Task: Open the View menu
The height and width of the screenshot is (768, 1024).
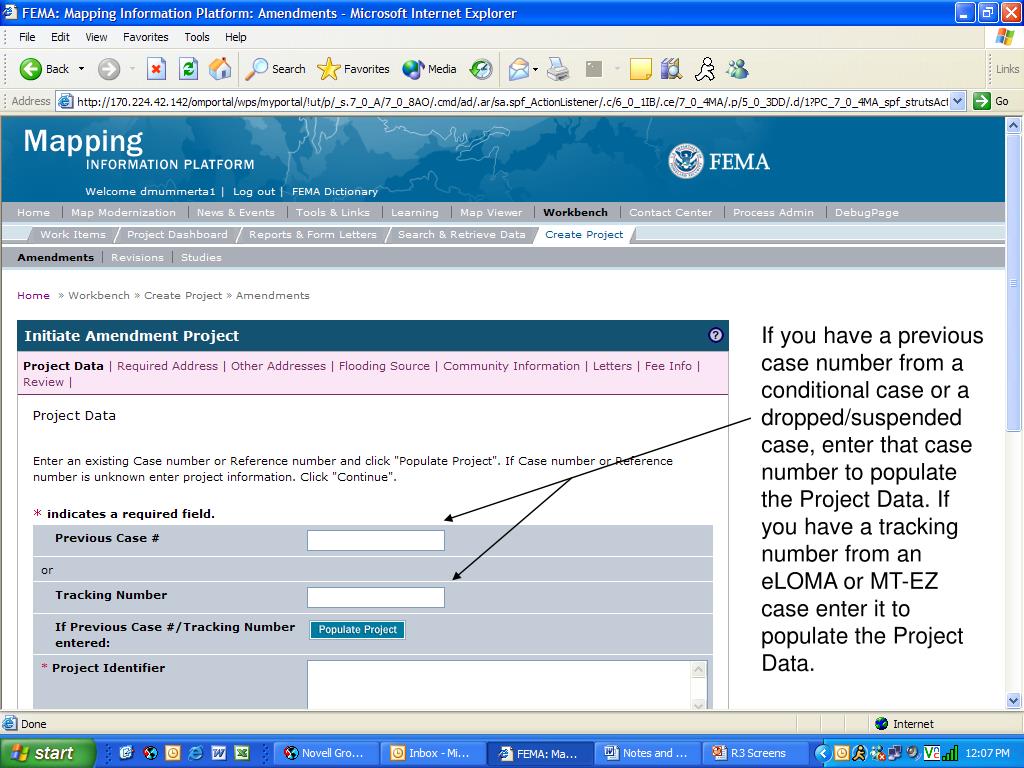Action: coord(96,37)
